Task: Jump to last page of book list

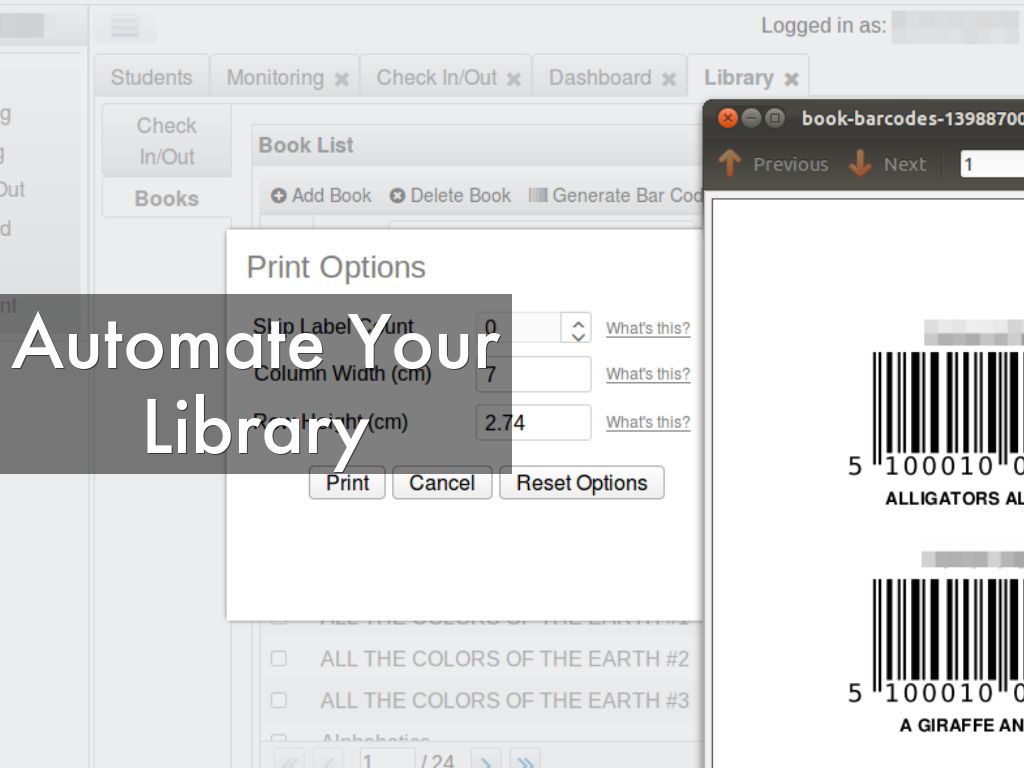Action: point(525,761)
